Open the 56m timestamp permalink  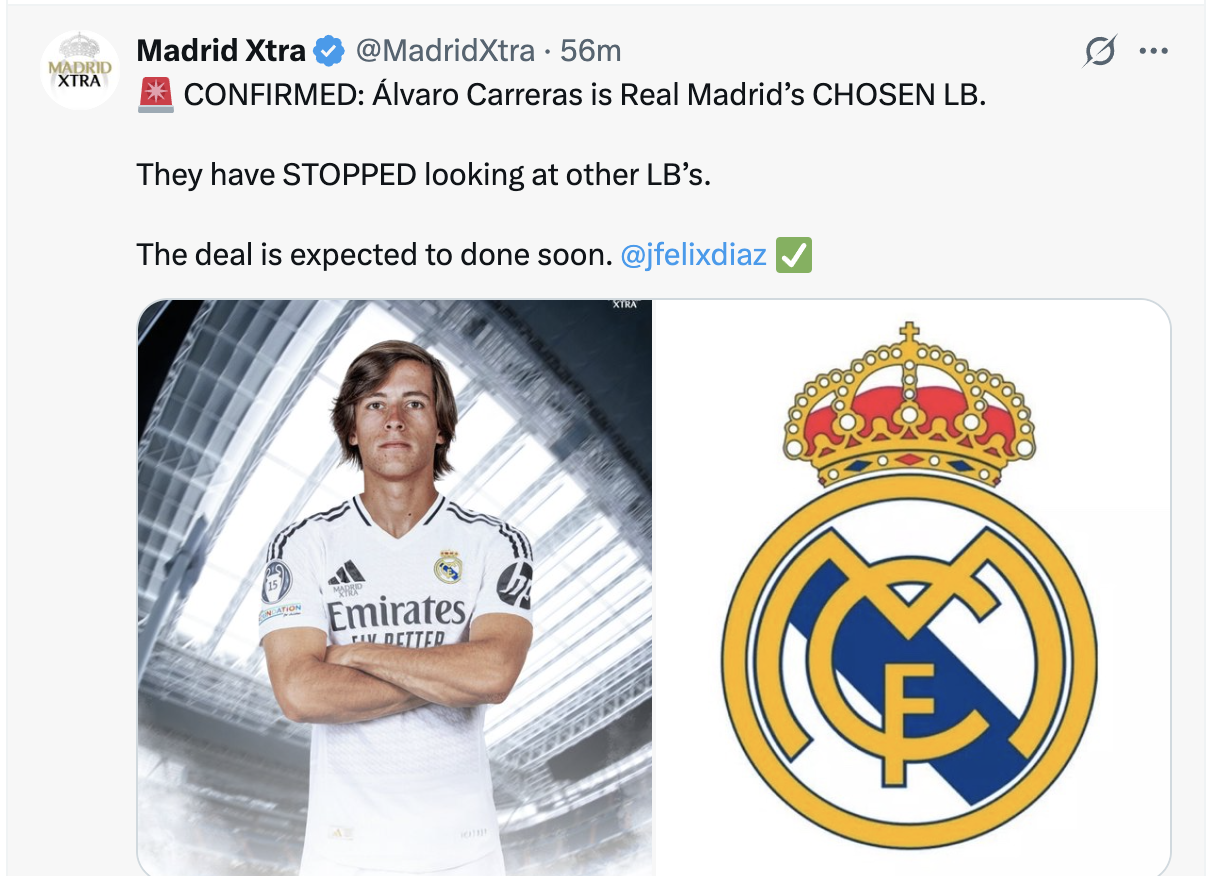591,50
